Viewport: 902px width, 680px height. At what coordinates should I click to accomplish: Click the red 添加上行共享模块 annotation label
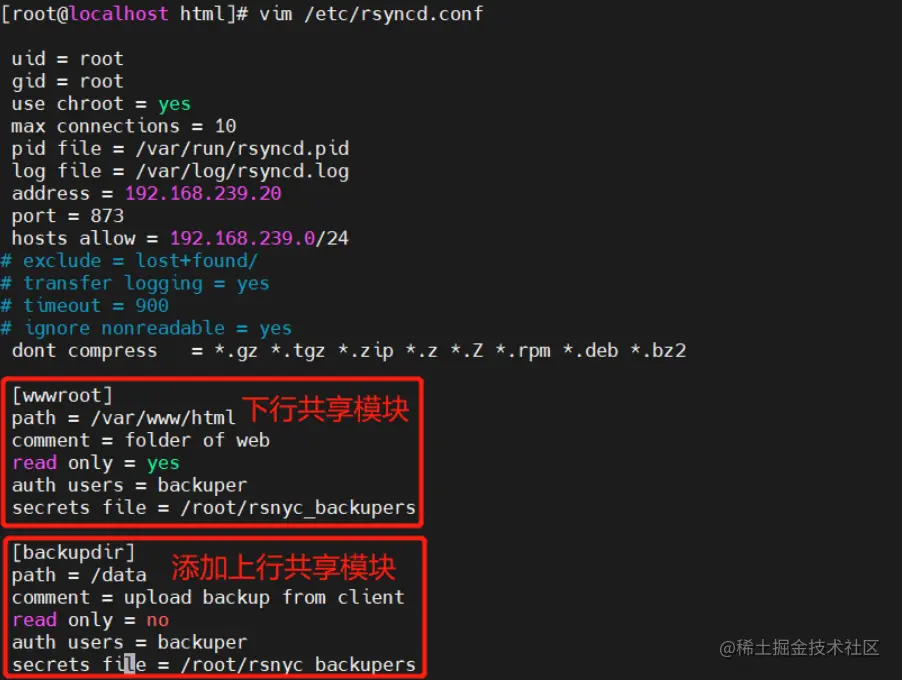[284, 568]
